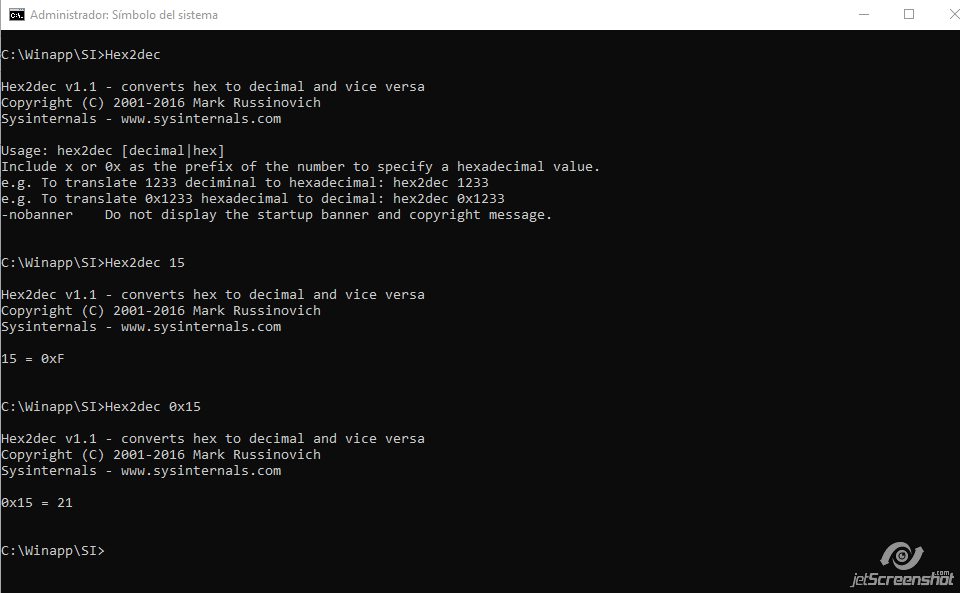Viewport: 960px width, 593px height.
Task: Maximize the Símbolo del sistema window
Action: (909, 15)
